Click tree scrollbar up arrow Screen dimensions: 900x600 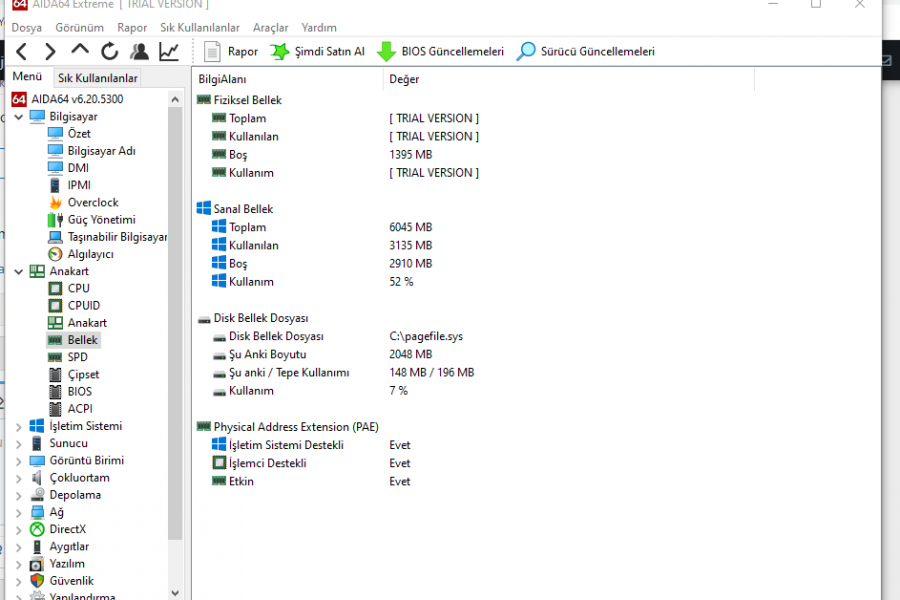[x=175, y=99]
